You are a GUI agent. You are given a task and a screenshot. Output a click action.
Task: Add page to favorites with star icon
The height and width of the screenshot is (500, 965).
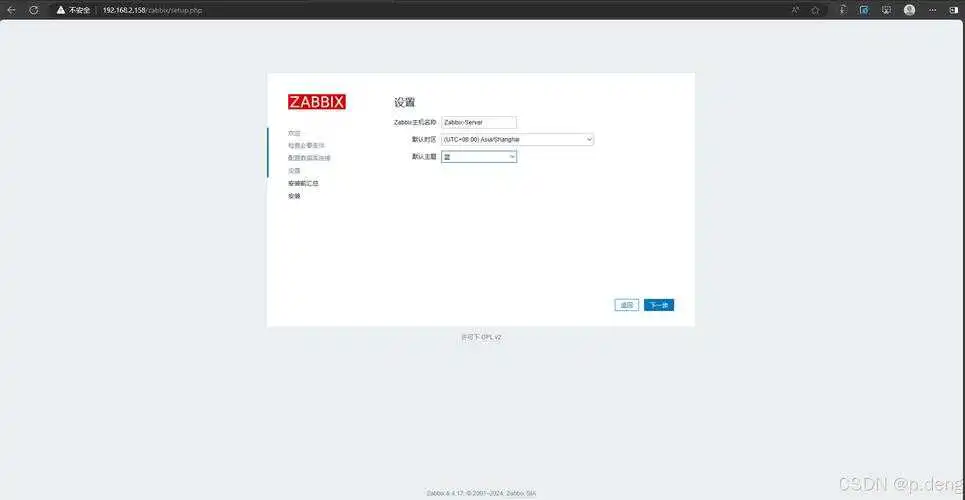[815, 10]
